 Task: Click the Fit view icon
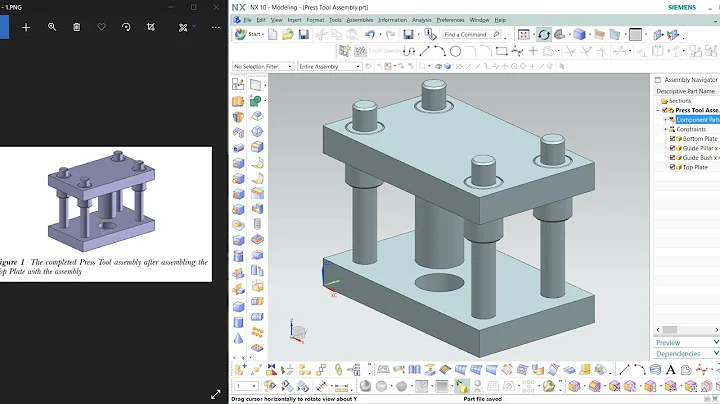tap(523, 34)
